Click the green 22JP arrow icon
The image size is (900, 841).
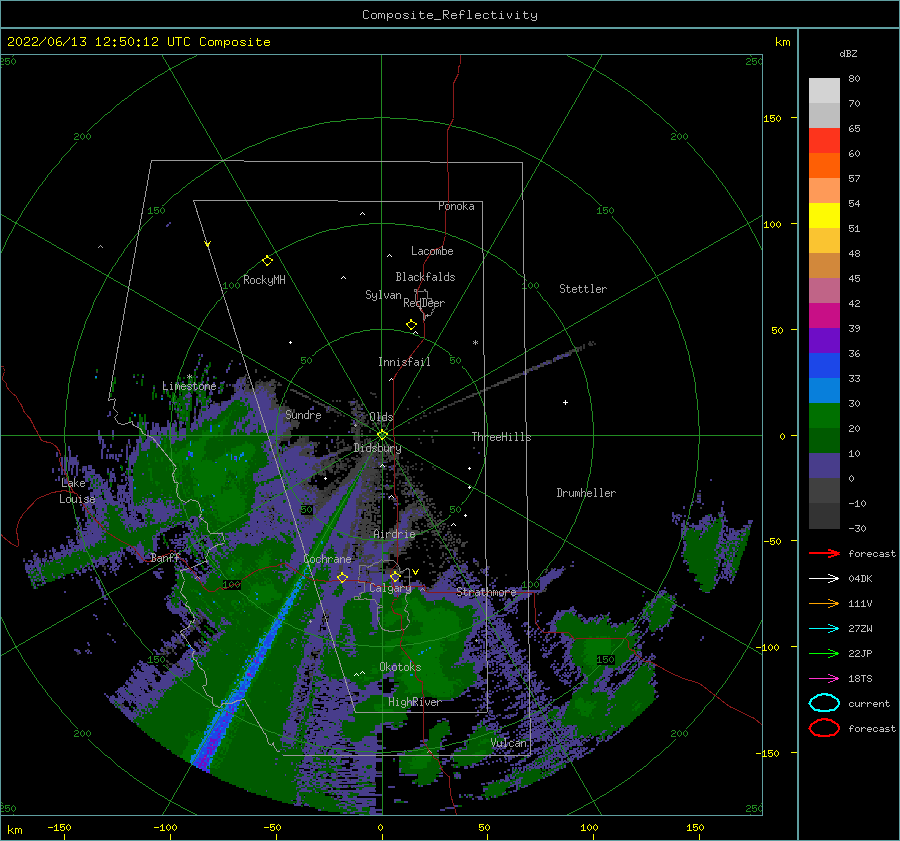[824, 653]
